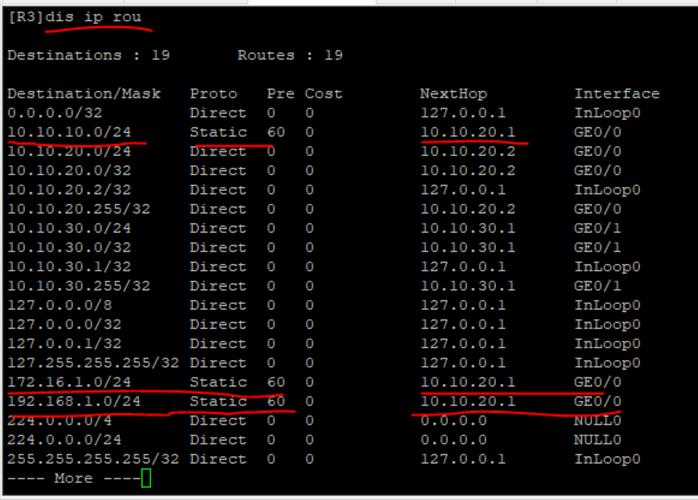Click next hop of the 10.10.10.0/24 route

tap(467, 132)
